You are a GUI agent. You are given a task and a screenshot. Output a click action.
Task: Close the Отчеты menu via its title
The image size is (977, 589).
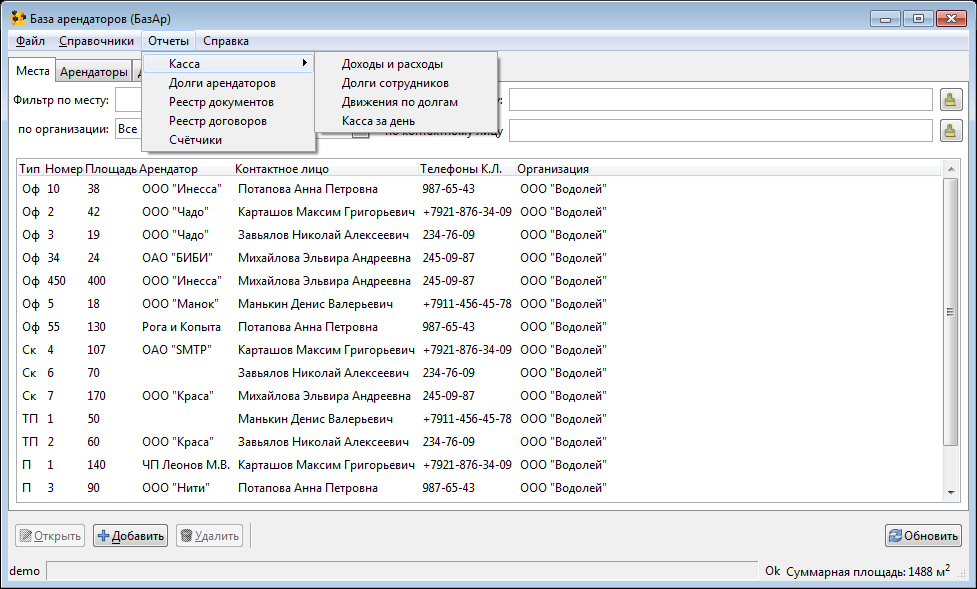[x=168, y=41]
